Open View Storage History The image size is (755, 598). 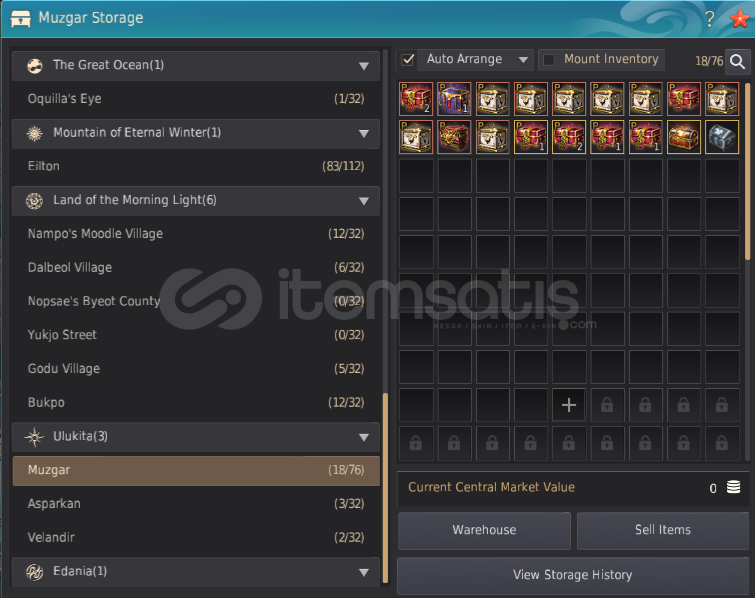tap(573, 575)
